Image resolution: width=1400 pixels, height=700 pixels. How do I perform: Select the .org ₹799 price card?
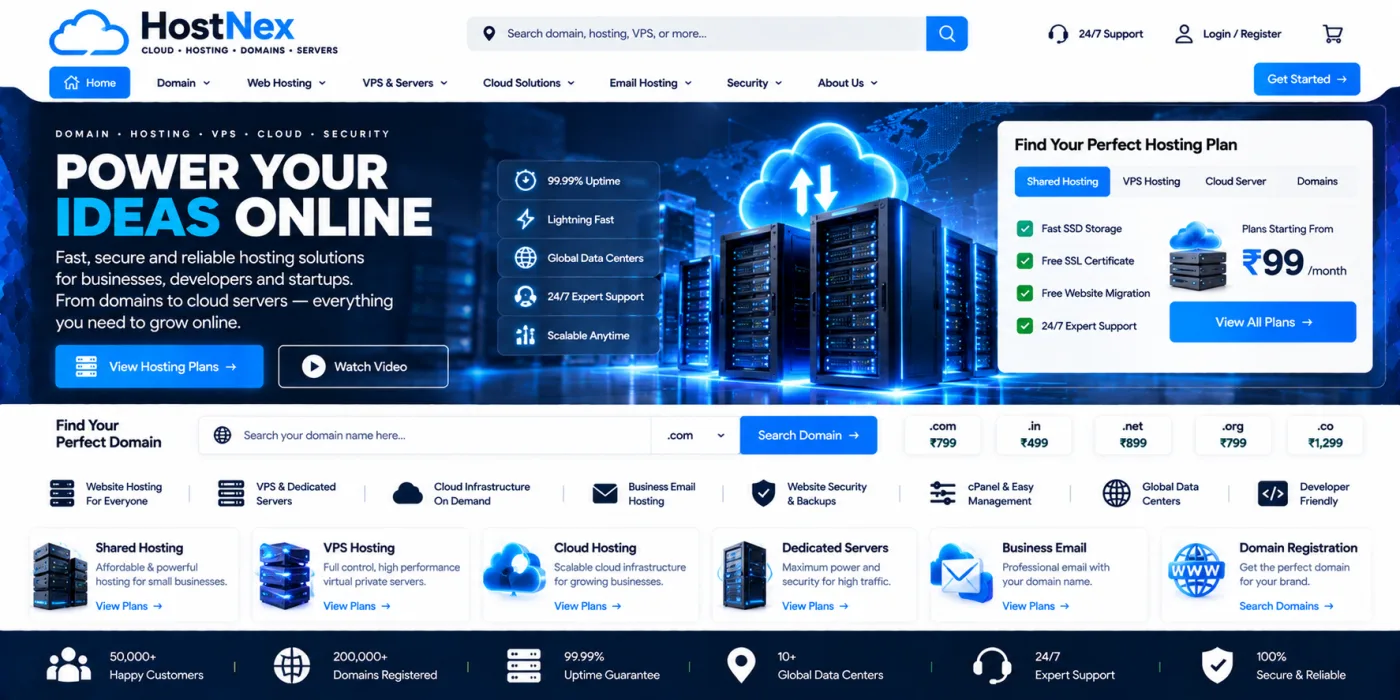1233,435
